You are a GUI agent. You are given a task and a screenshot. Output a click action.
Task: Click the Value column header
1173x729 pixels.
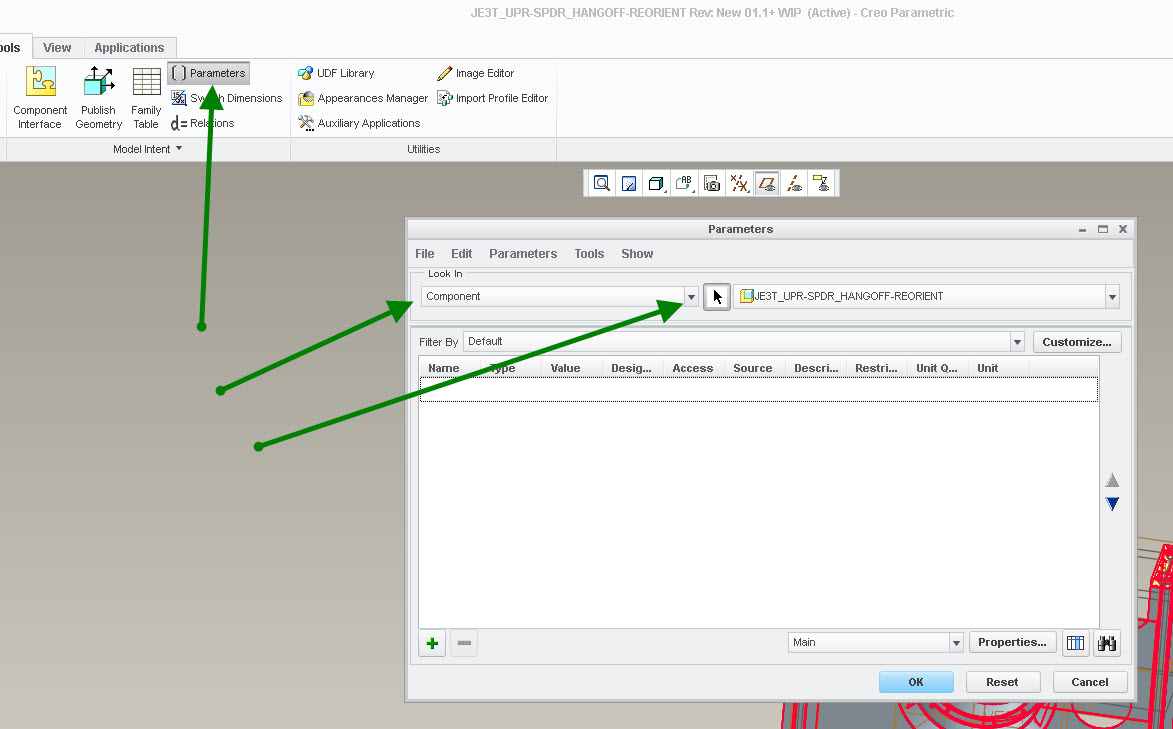pos(572,368)
